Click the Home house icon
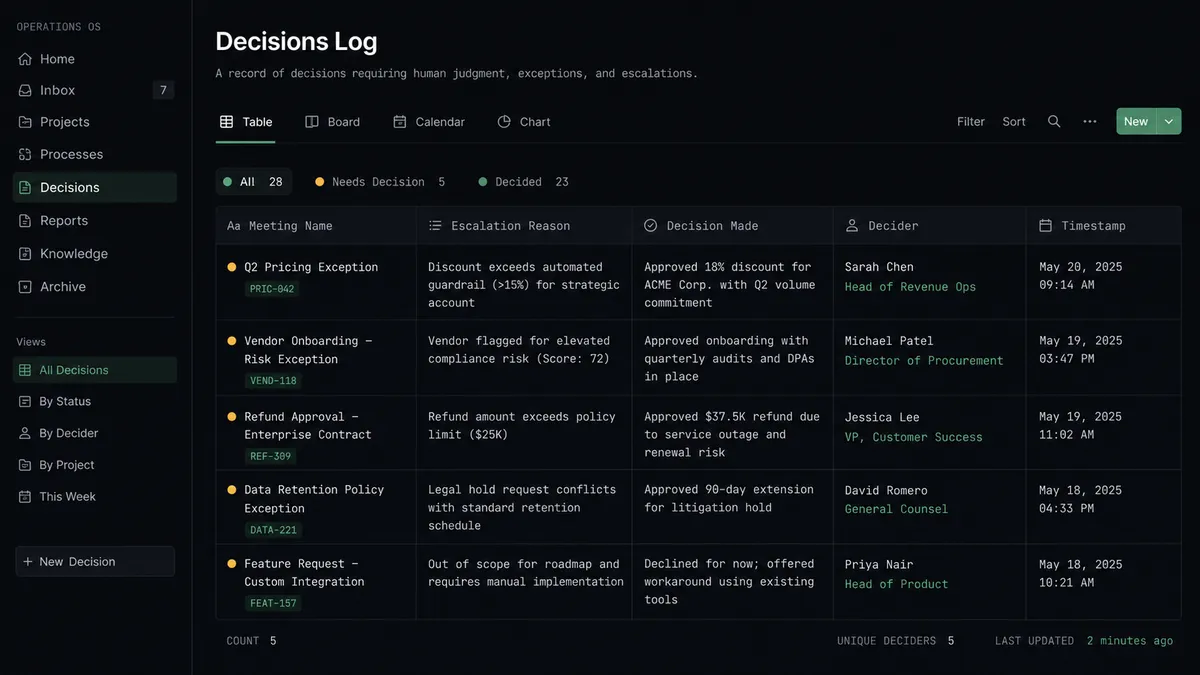Image resolution: width=1200 pixels, height=675 pixels. [x=25, y=59]
